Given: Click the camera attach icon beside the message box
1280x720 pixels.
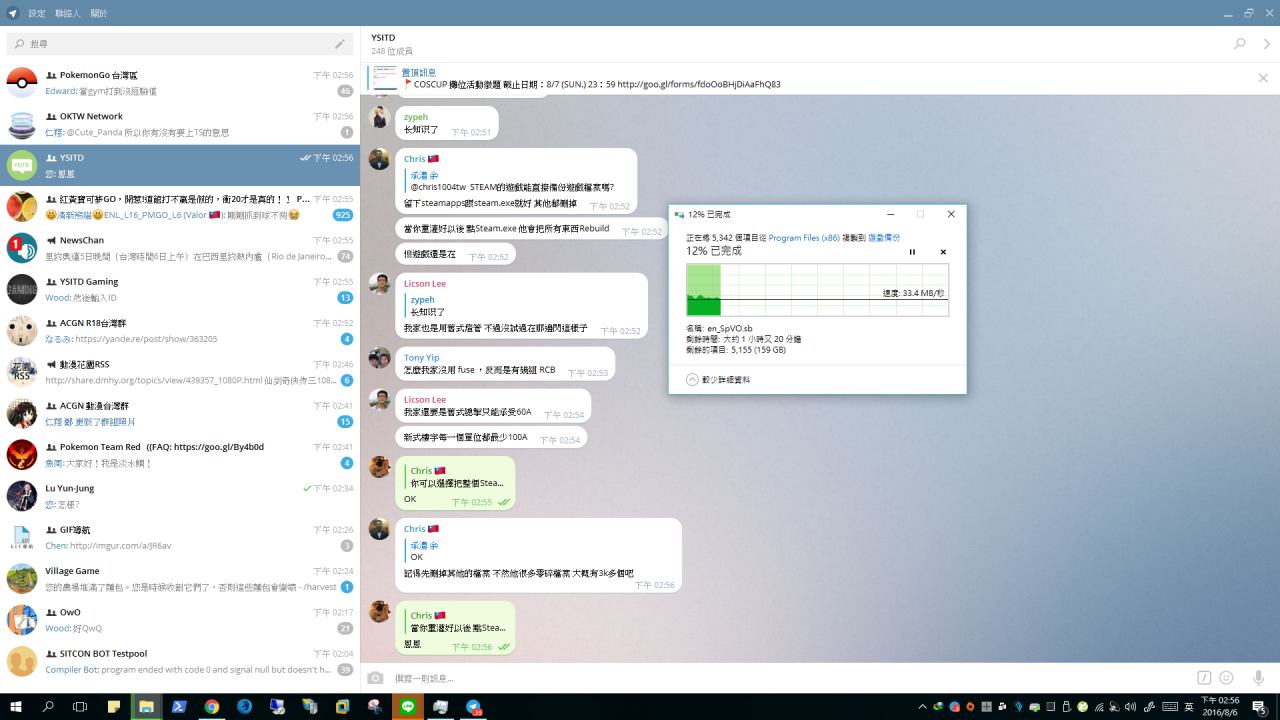Looking at the screenshot, I should coord(375,678).
